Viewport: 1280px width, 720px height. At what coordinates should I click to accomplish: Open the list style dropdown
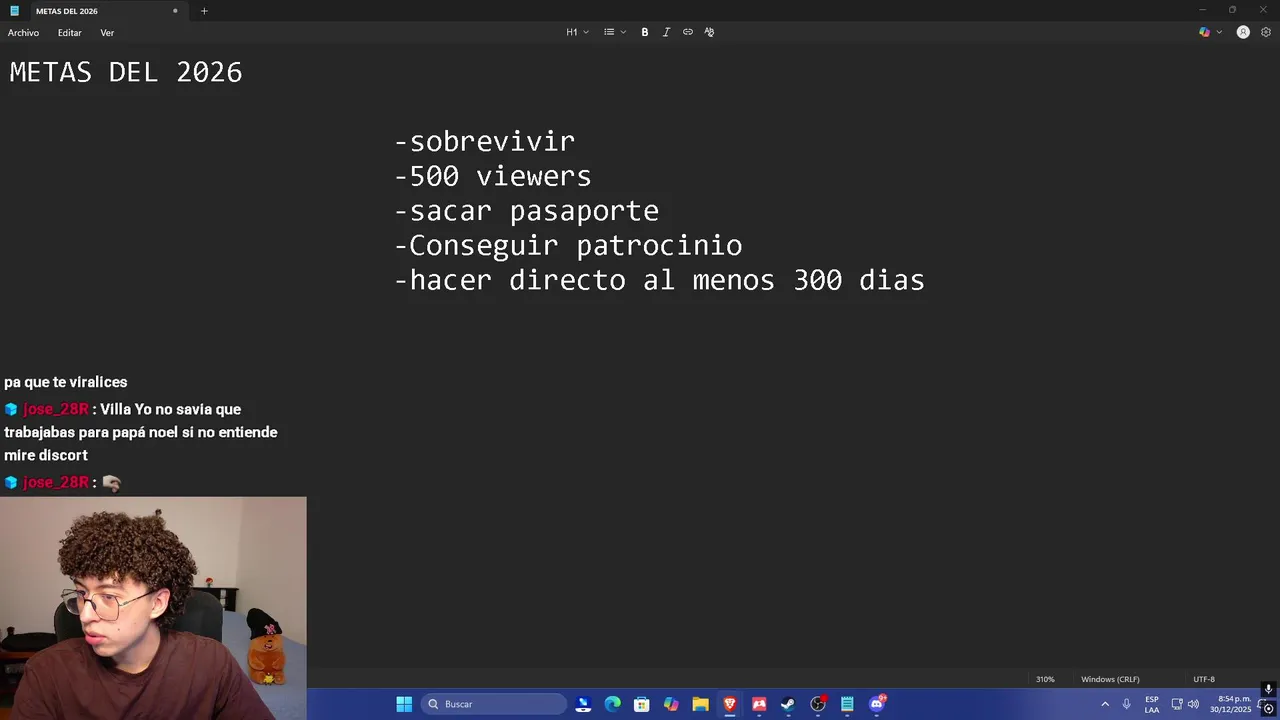pos(614,32)
